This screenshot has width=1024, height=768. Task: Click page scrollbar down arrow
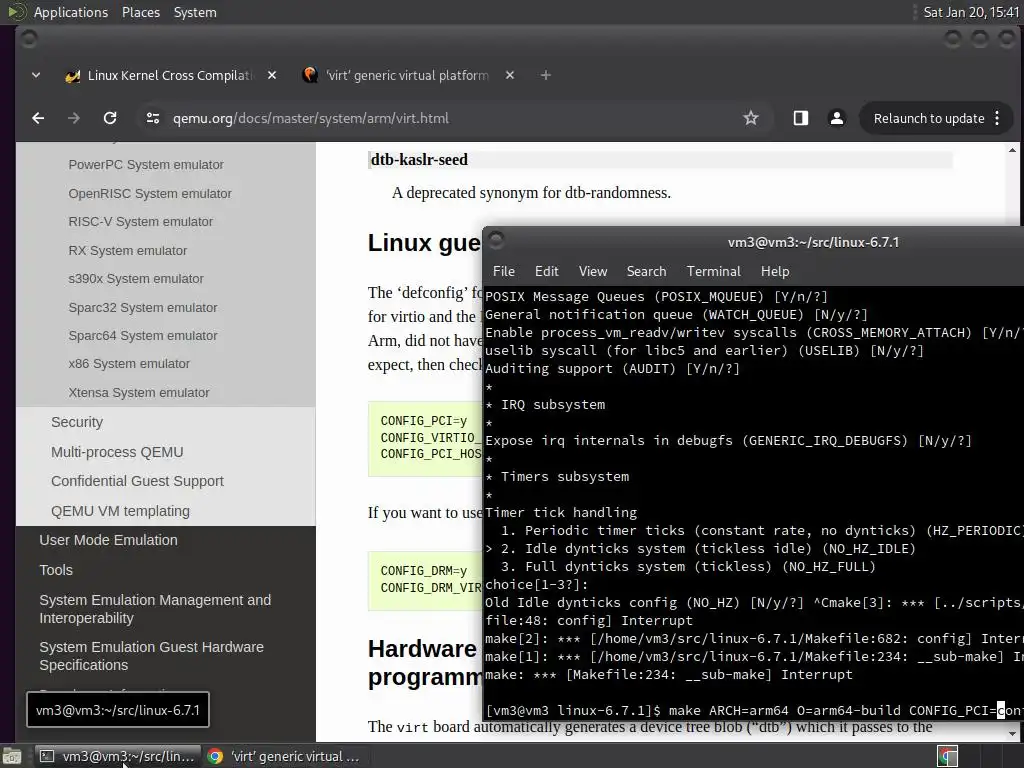pyautogui.click(x=1012, y=733)
